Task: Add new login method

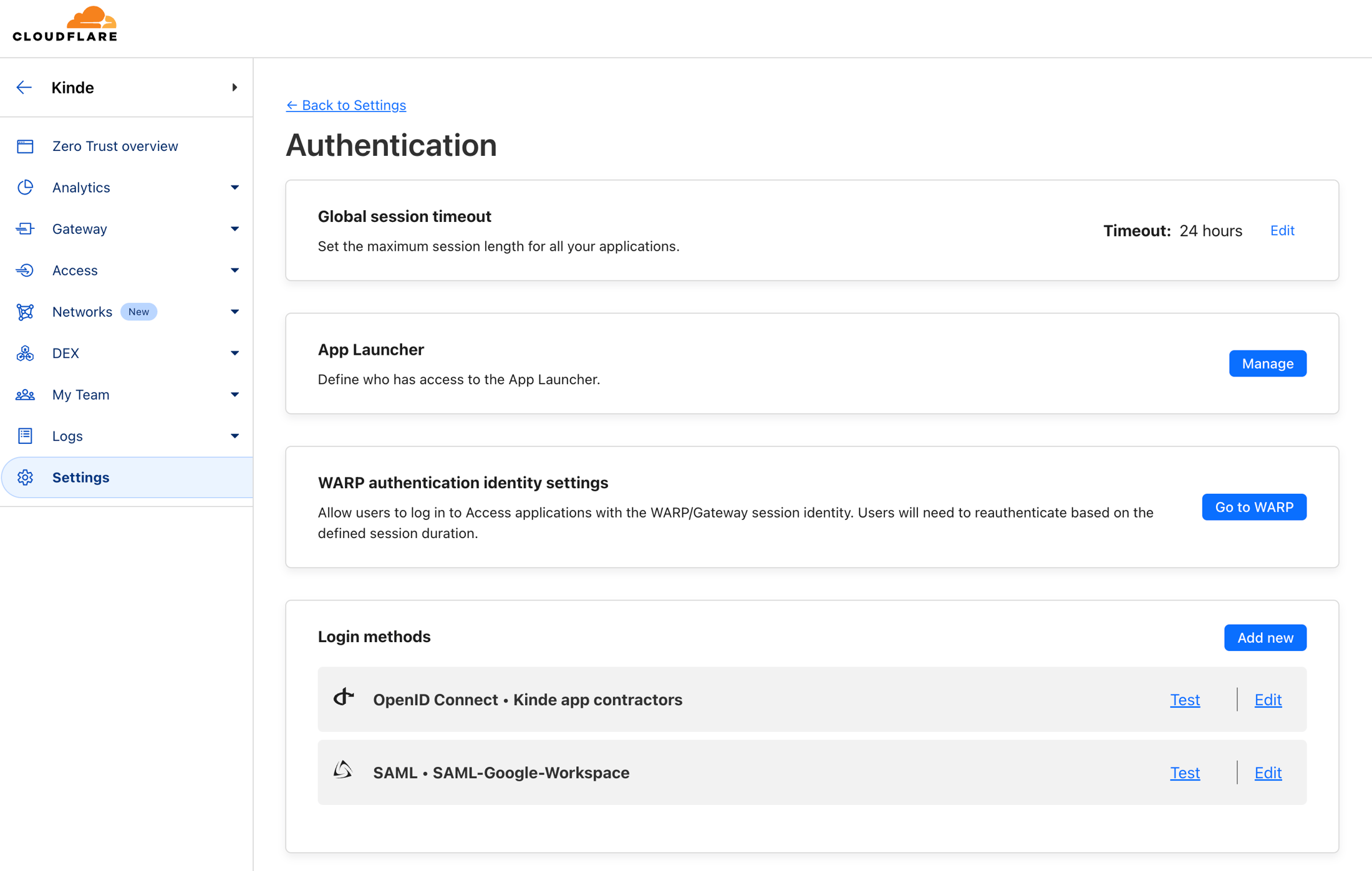Action: click(1265, 638)
